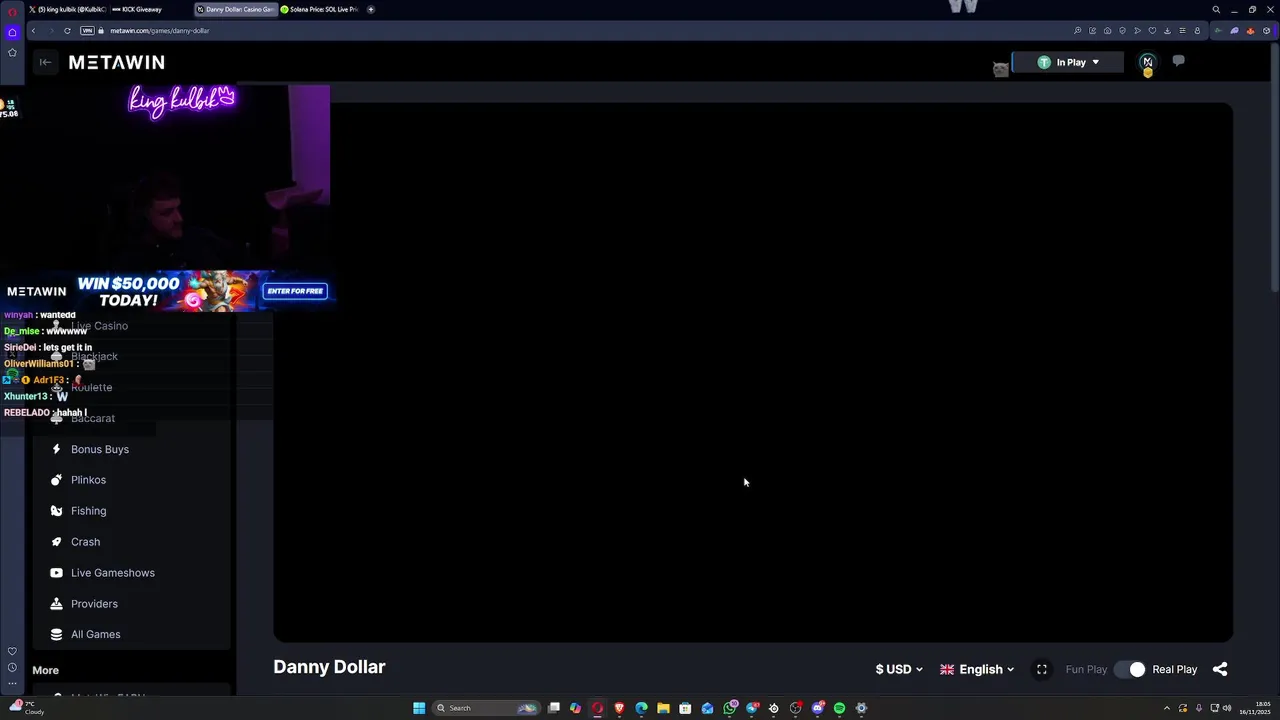Viewport: 1280px width, 720px height.
Task: Click the Bonus Buys lightning icon
Action: (56, 449)
